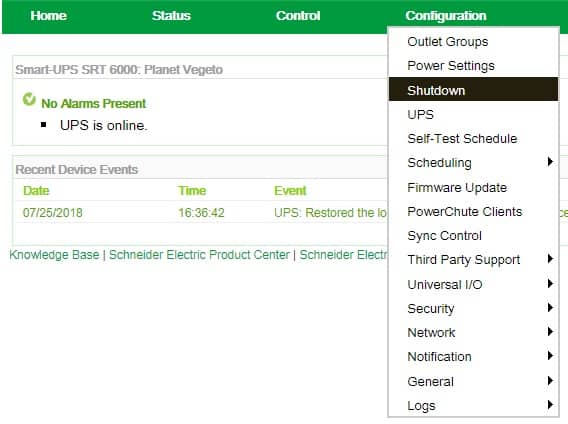
Task: Expand the Scheduling submenu arrow
Action: click(x=550, y=162)
